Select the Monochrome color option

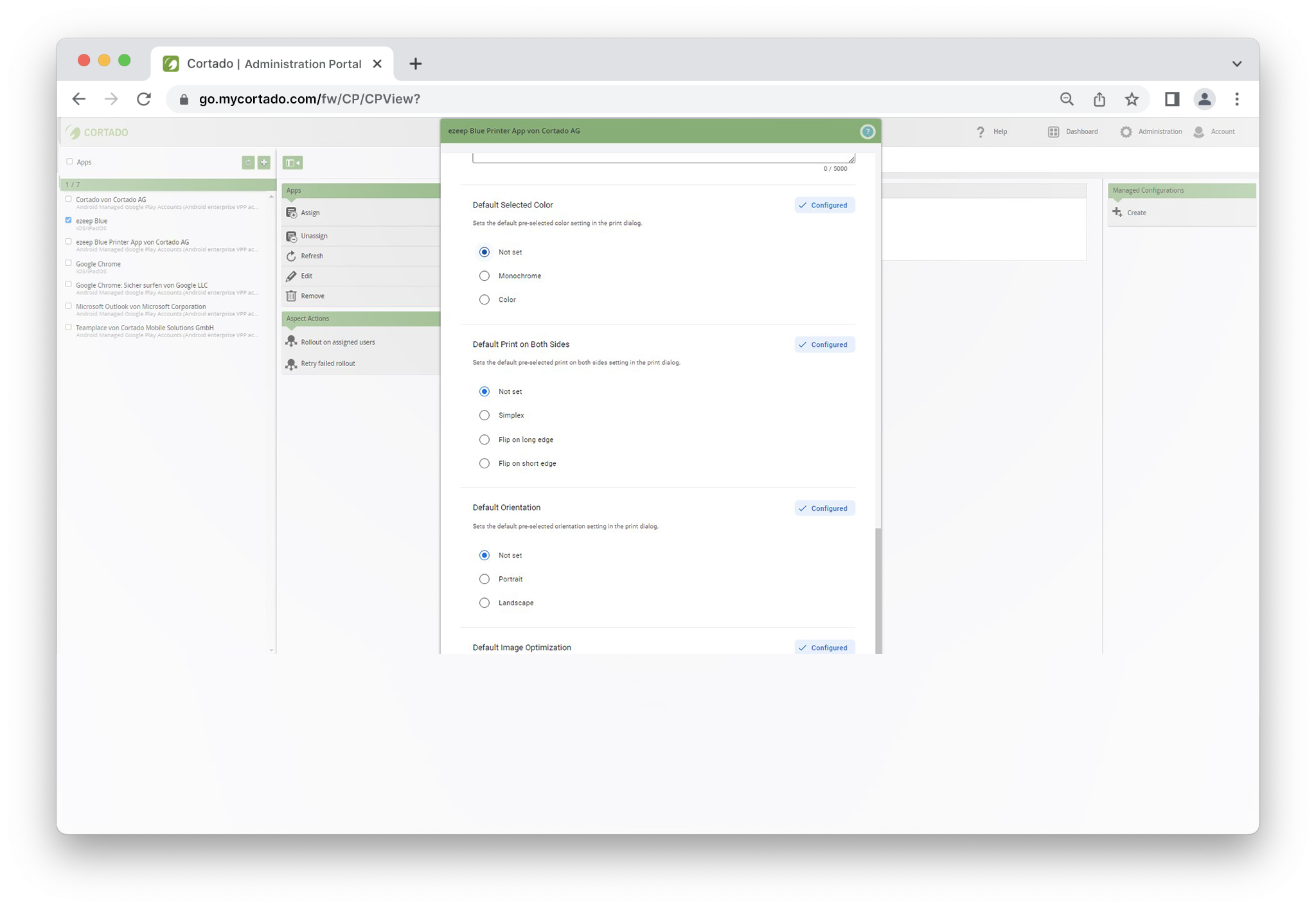point(485,276)
